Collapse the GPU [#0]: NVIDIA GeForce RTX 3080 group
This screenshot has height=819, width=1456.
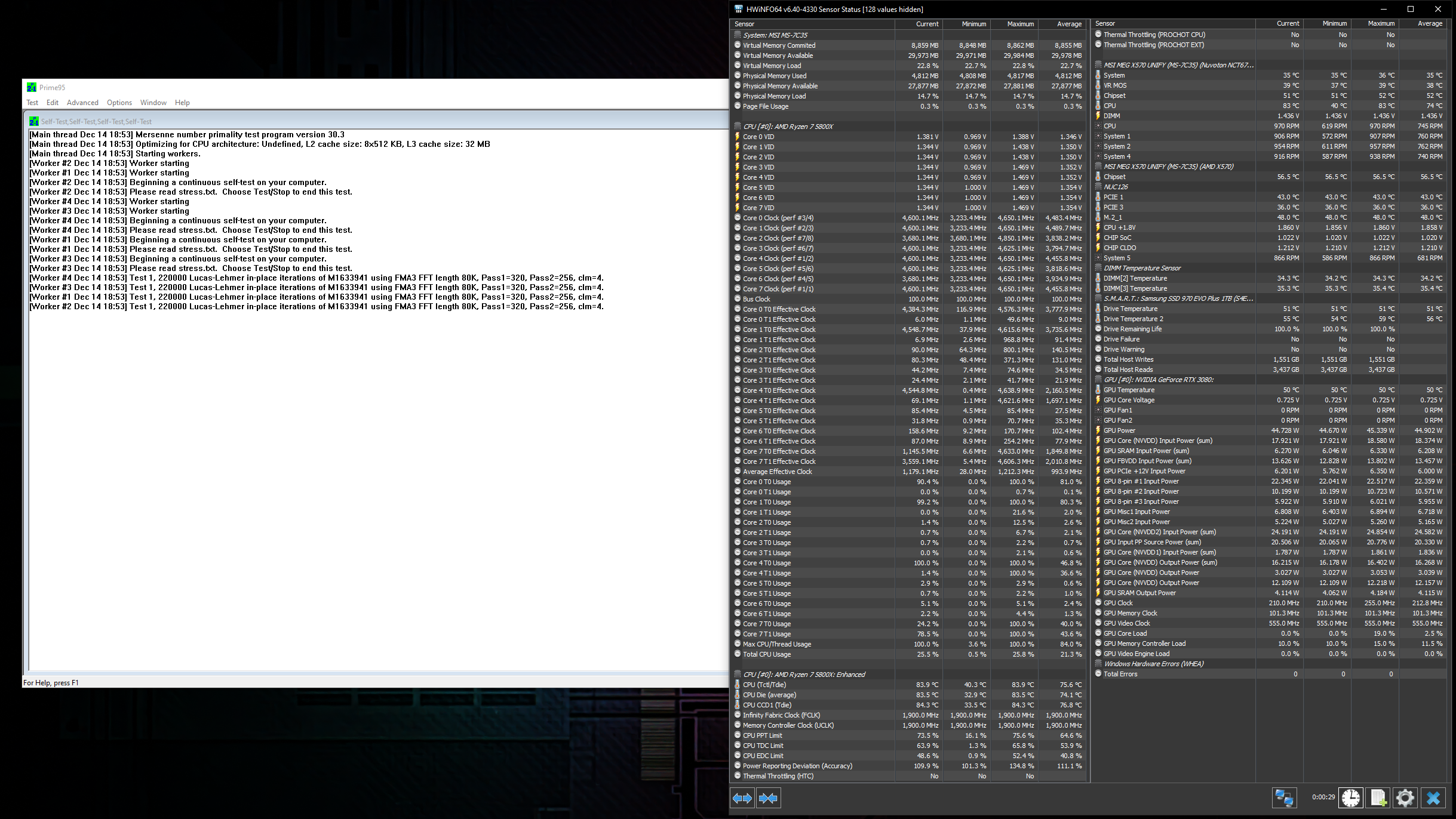(1158, 380)
